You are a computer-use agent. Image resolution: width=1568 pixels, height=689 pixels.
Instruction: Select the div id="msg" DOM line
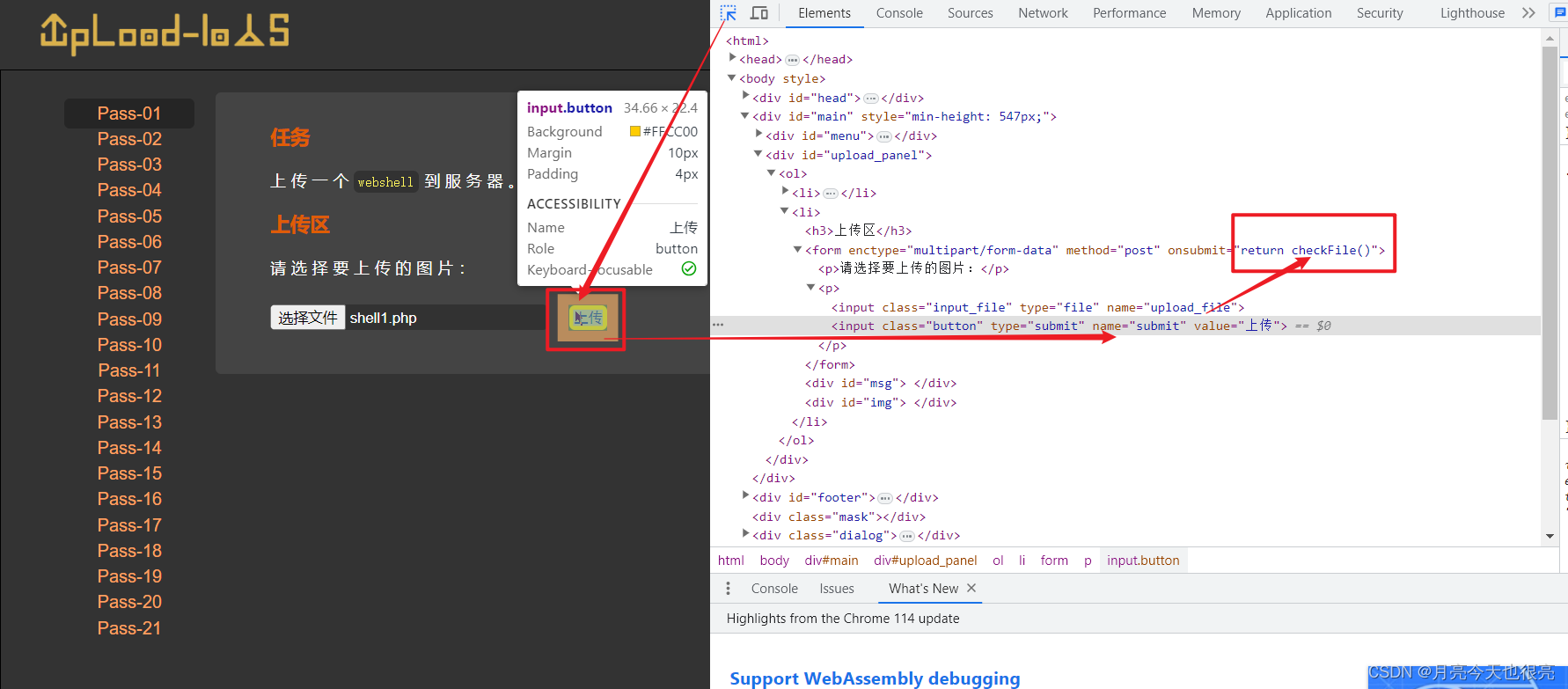tap(881, 383)
